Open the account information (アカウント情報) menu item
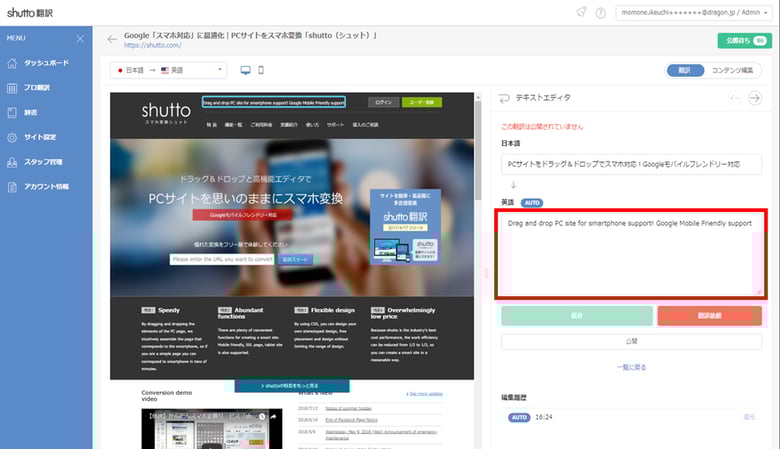Screen dimensions: 780x449 click(46, 187)
